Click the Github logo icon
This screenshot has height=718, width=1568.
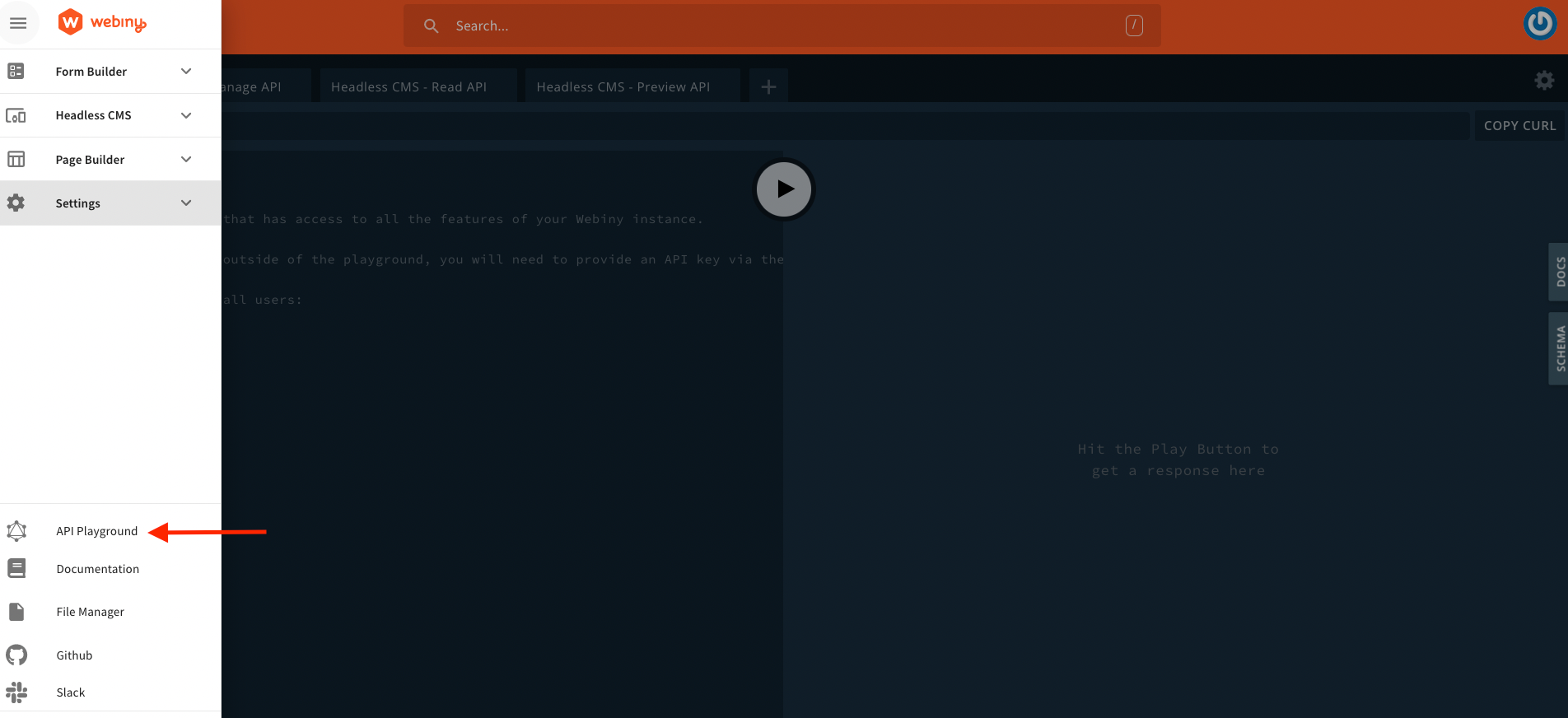(16, 655)
